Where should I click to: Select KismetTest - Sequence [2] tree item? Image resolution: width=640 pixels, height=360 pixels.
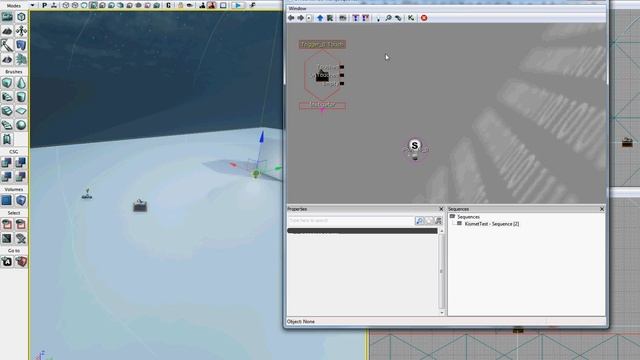coord(492,224)
